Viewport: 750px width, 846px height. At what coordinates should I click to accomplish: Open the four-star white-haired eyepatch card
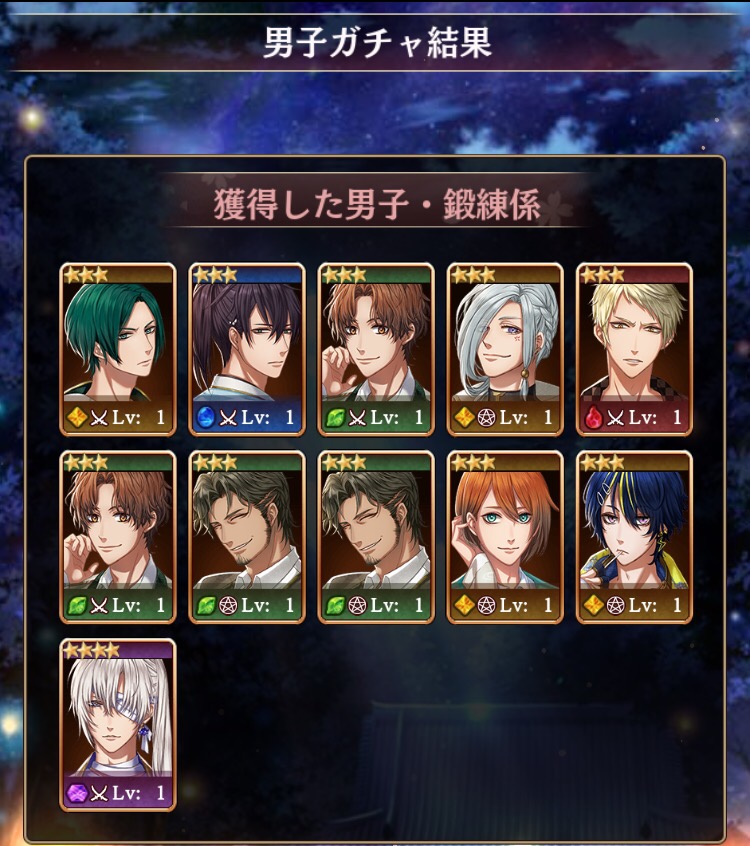[x=118, y=725]
